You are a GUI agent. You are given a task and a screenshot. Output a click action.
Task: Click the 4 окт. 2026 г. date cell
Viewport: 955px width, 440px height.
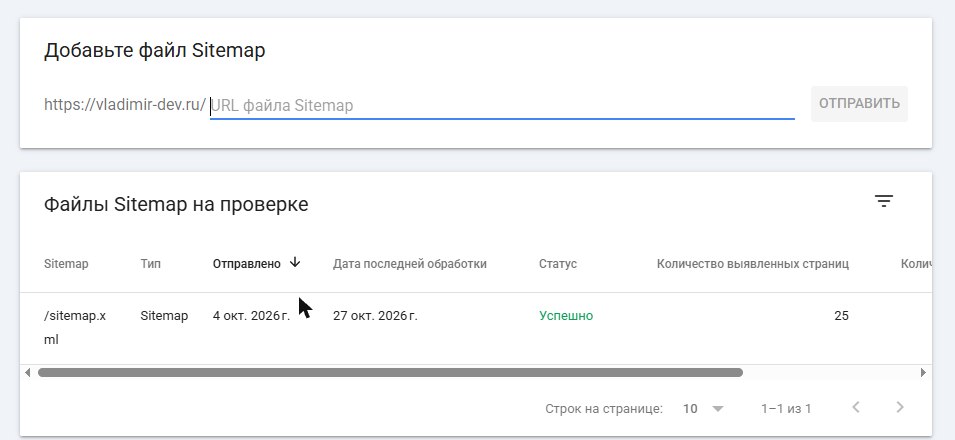tap(252, 316)
